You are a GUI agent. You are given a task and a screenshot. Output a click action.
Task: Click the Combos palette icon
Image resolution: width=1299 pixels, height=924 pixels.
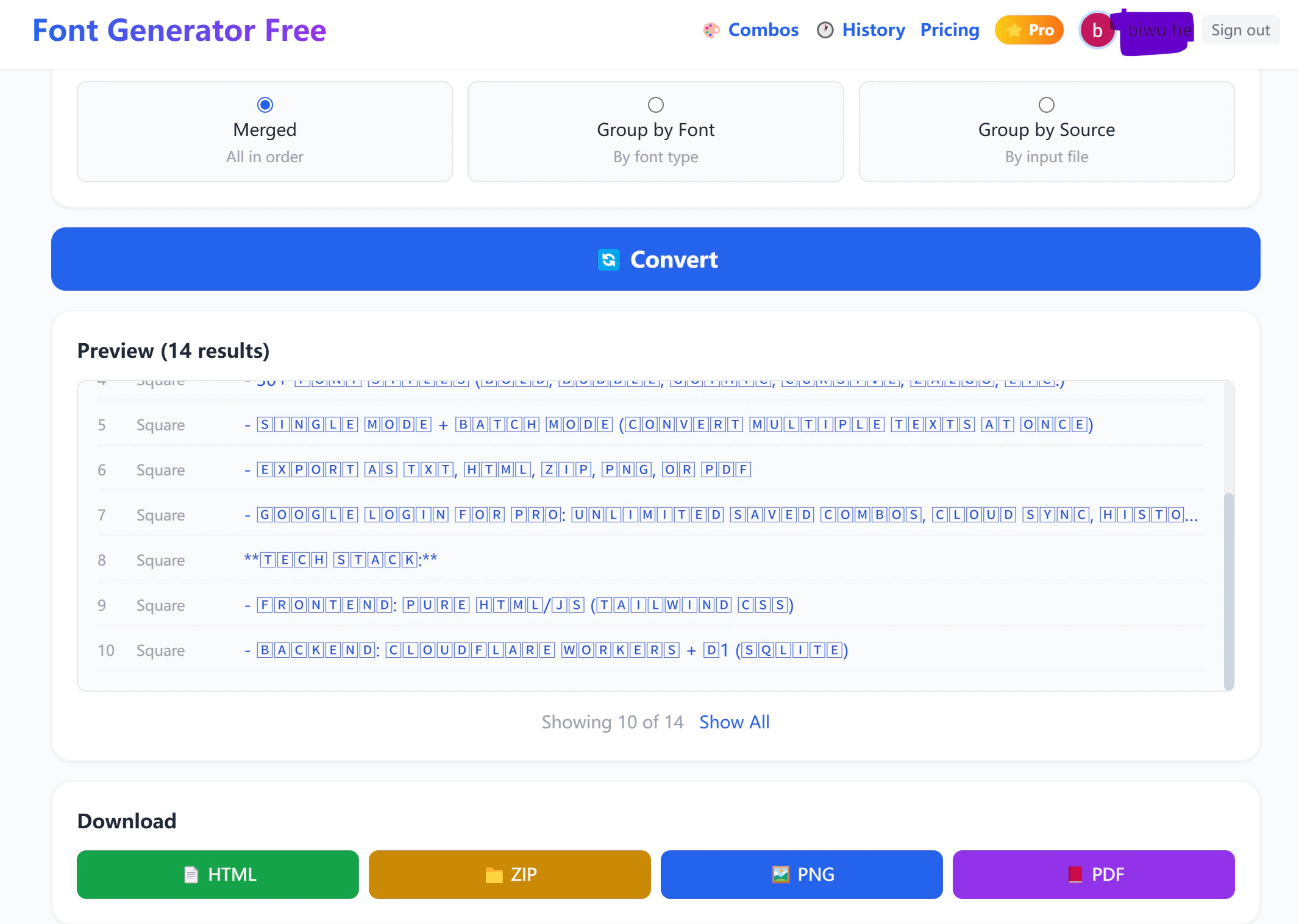tap(711, 30)
